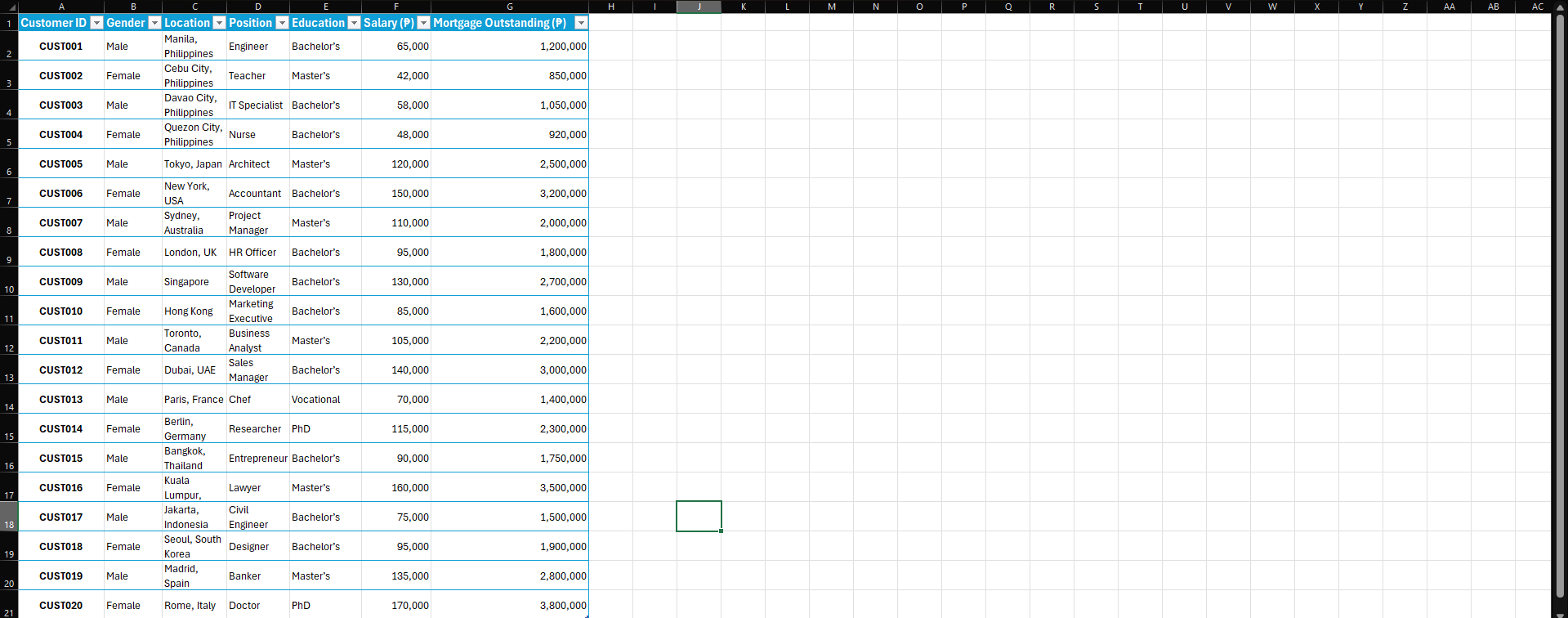
Task: Select the HR Officer position cell
Action: click(258, 252)
